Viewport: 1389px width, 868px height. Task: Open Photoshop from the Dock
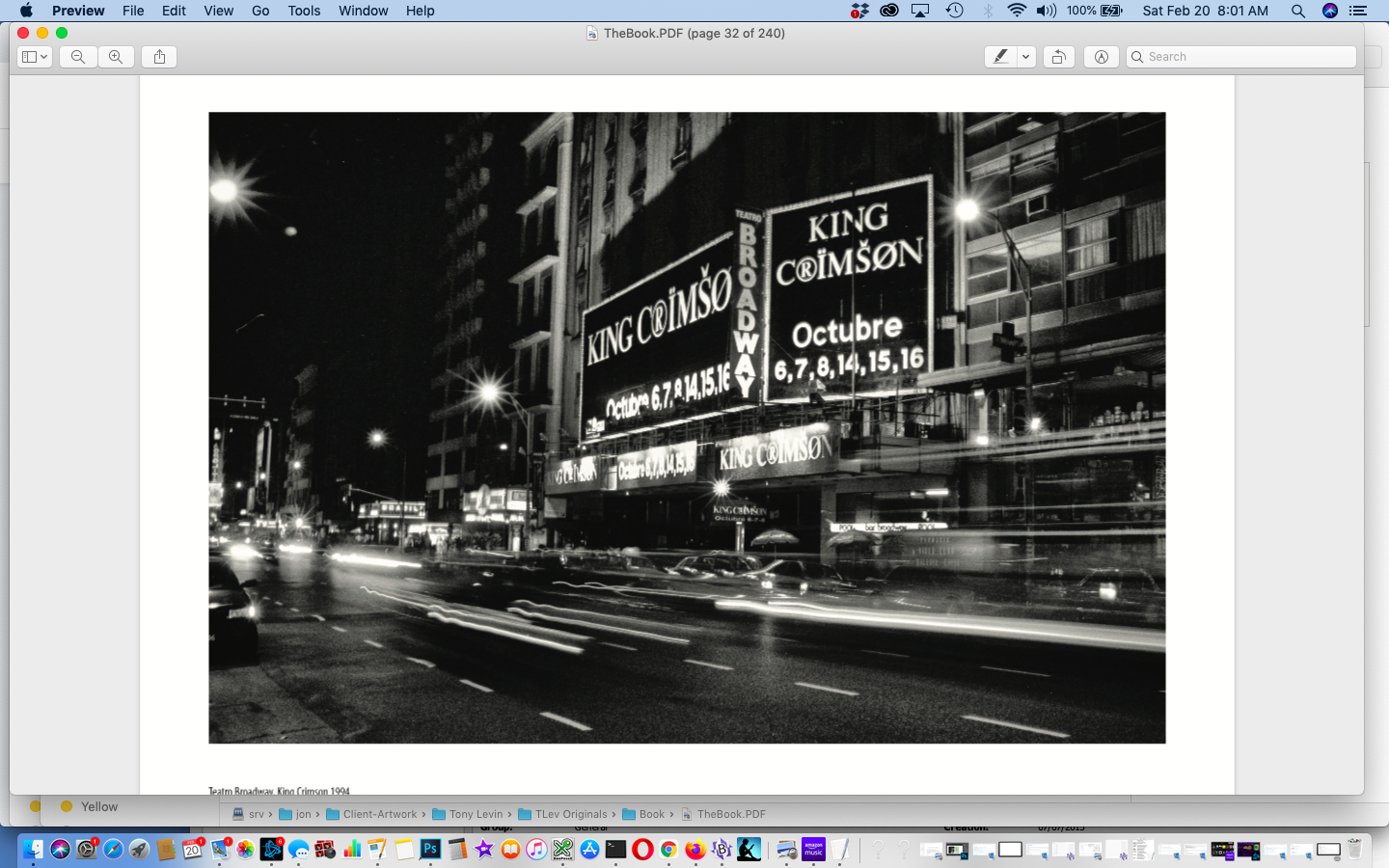pos(430,849)
